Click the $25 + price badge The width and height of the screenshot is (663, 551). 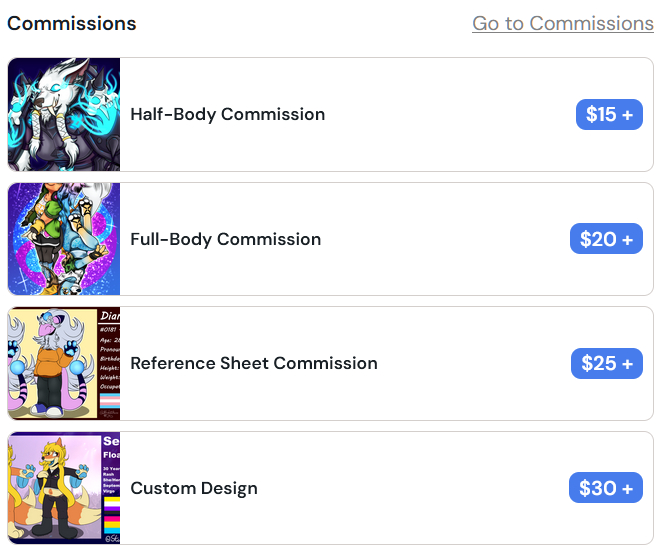tap(606, 364)
